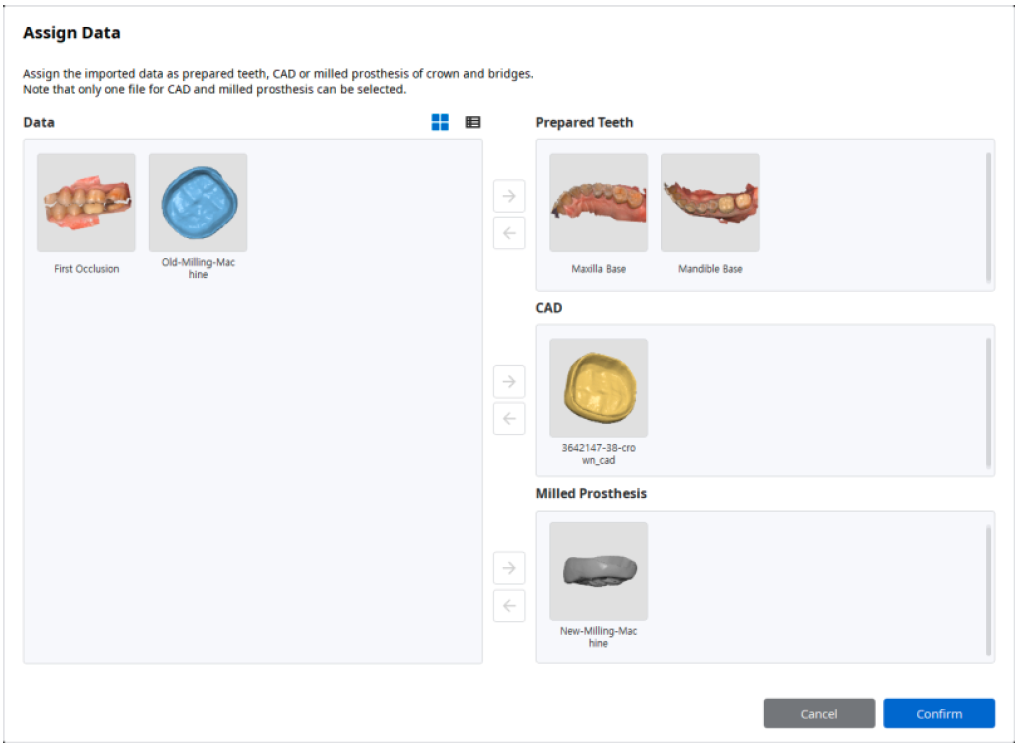Return Milled Prosthesis item to Data
This screenshot has width=1020, height=748.
click(509, 606)
